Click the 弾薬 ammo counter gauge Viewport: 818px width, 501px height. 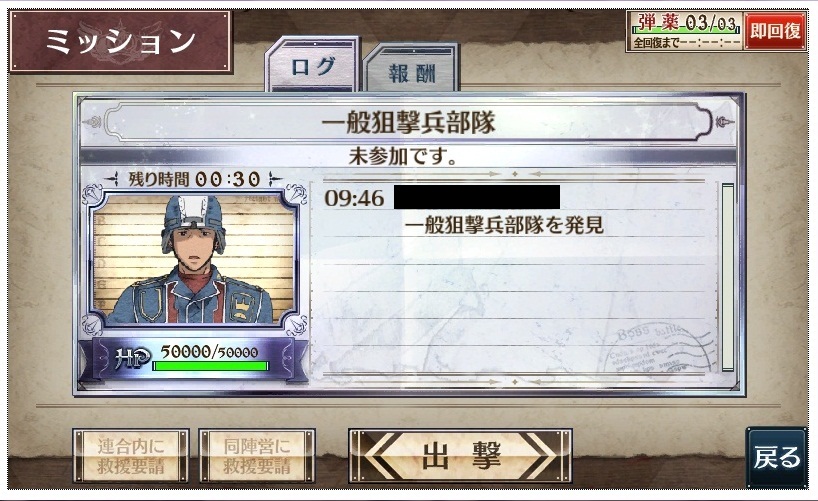685,23
